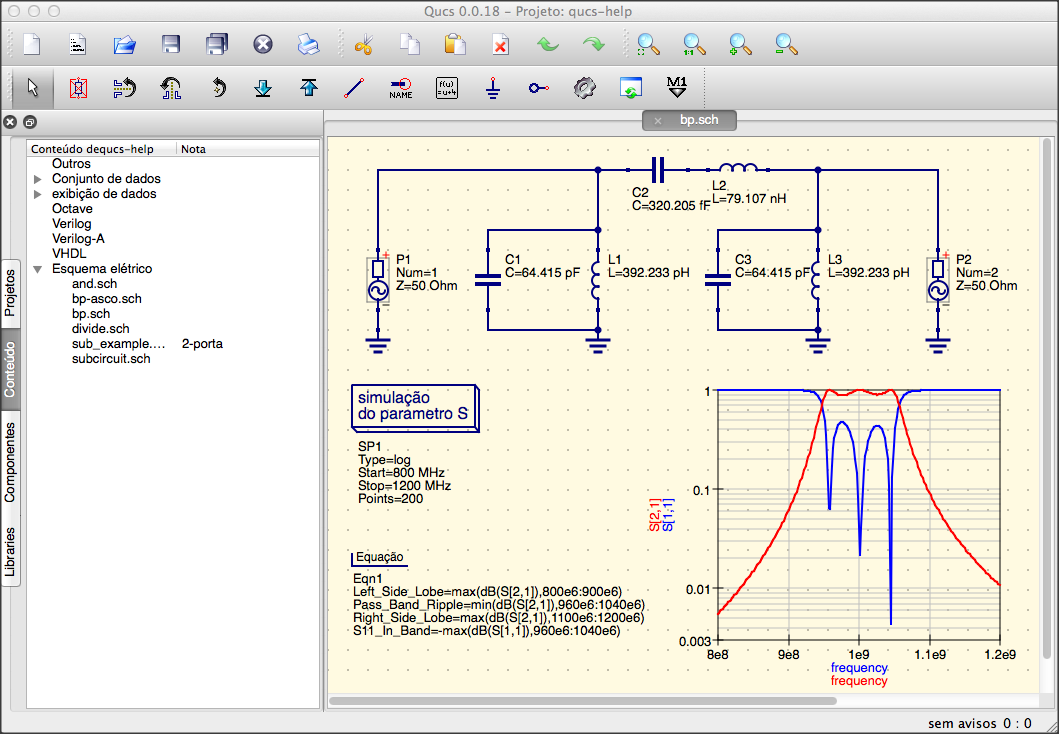Click the vertical scrollbar of schematic

(1047, 398)
